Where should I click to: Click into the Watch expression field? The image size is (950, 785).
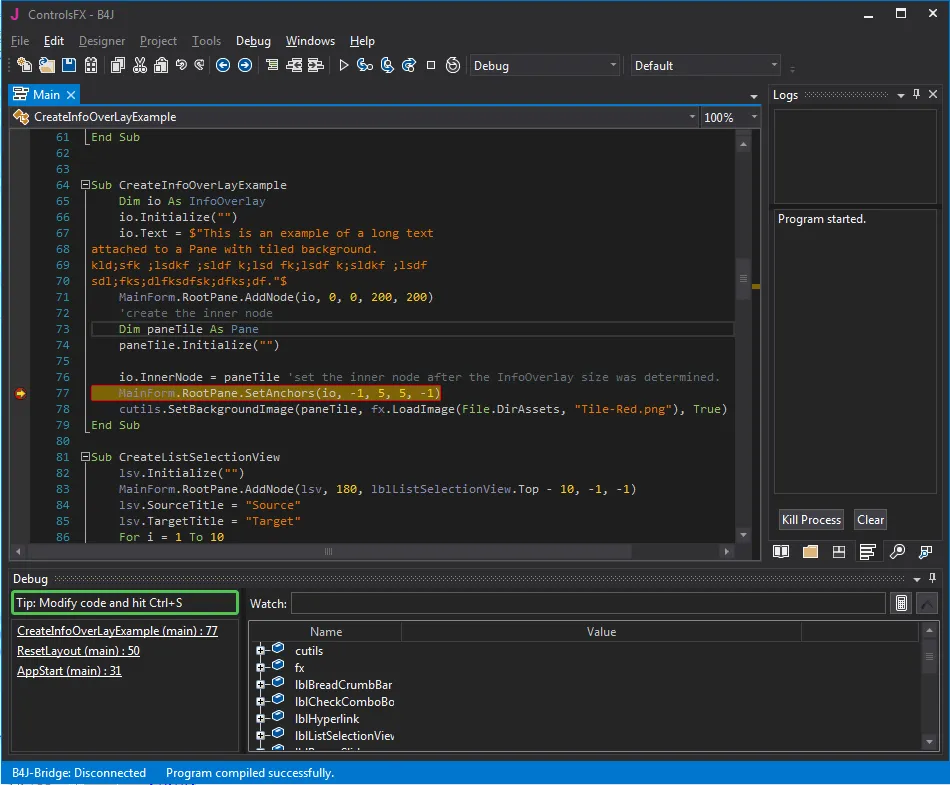[587, 603]
